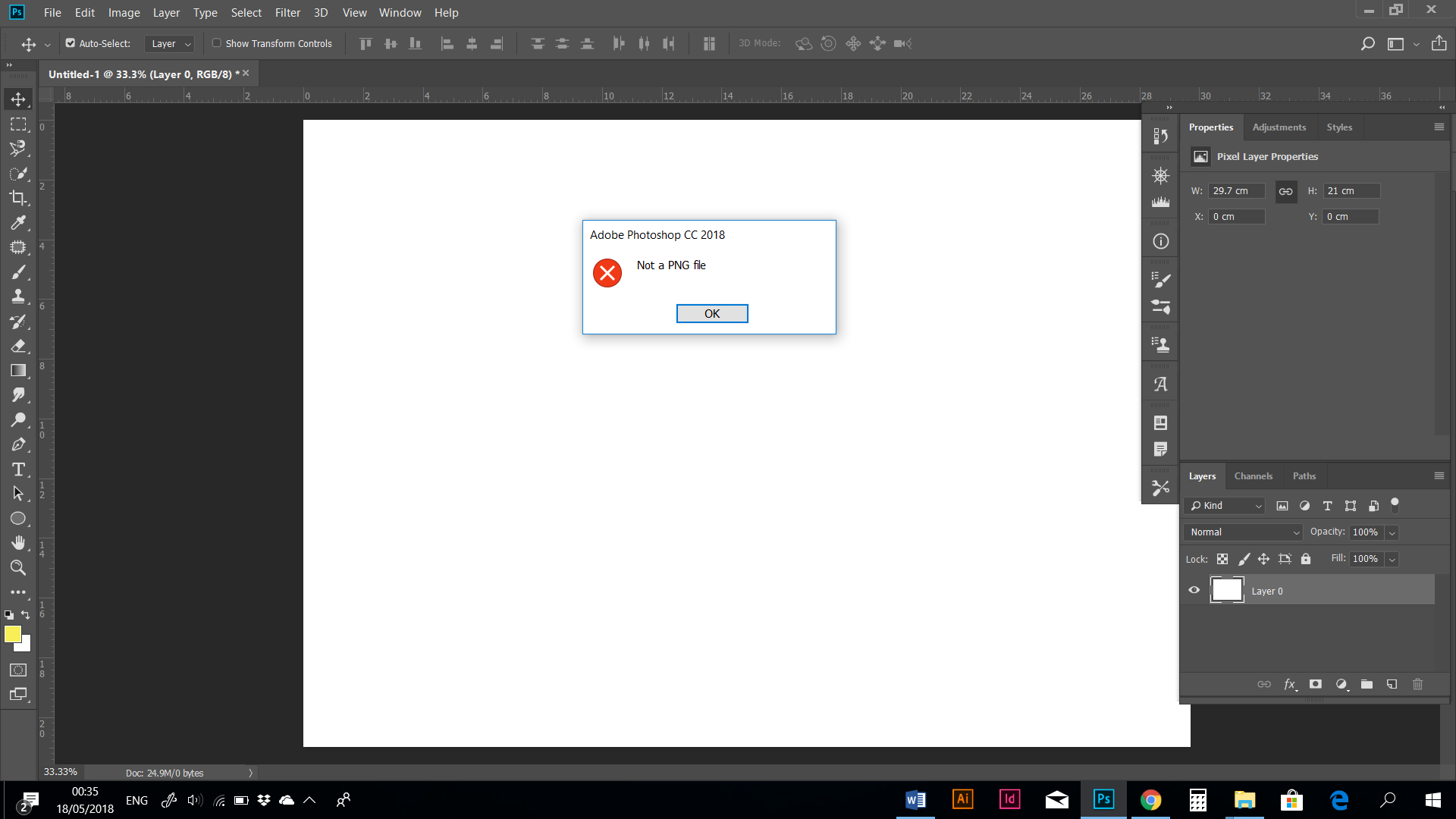
Task: Toggle visibility of Layer 0
Action: tap(1194, 590)
